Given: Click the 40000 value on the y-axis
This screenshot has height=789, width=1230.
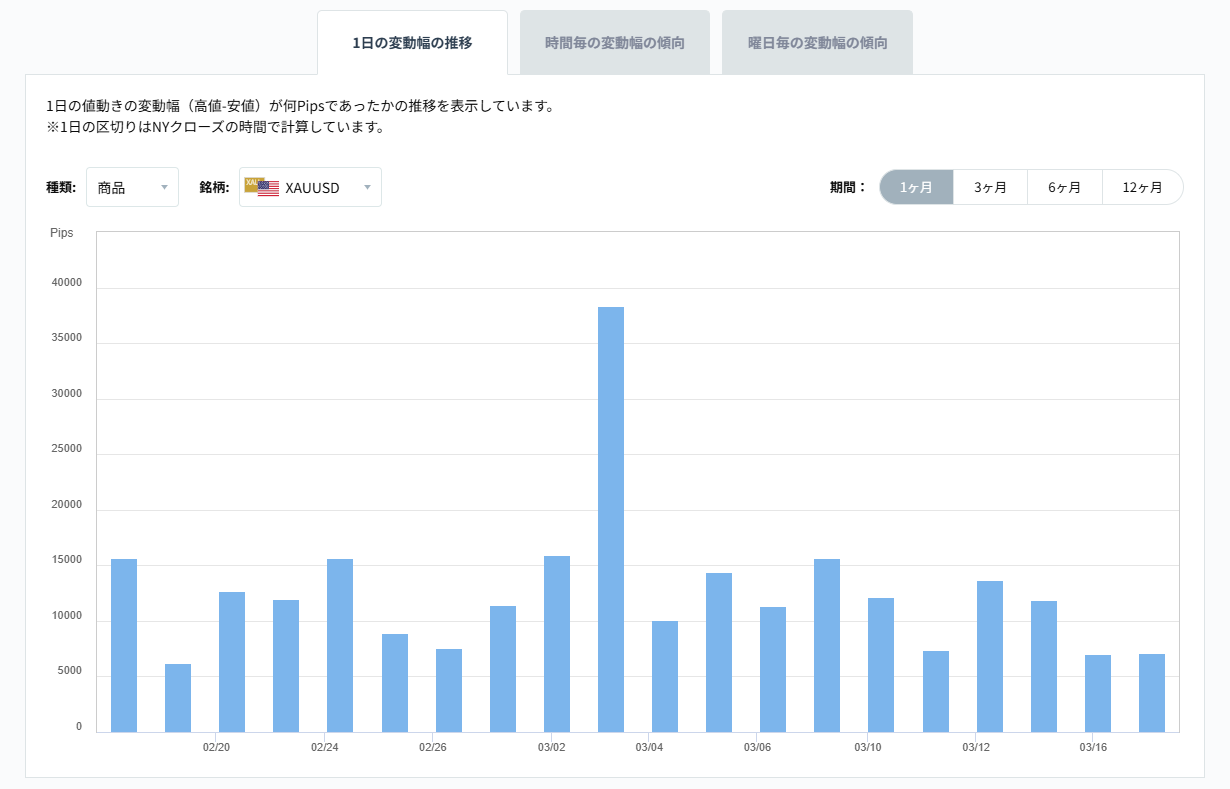Looking at the screenshot, I should (65, 281).
